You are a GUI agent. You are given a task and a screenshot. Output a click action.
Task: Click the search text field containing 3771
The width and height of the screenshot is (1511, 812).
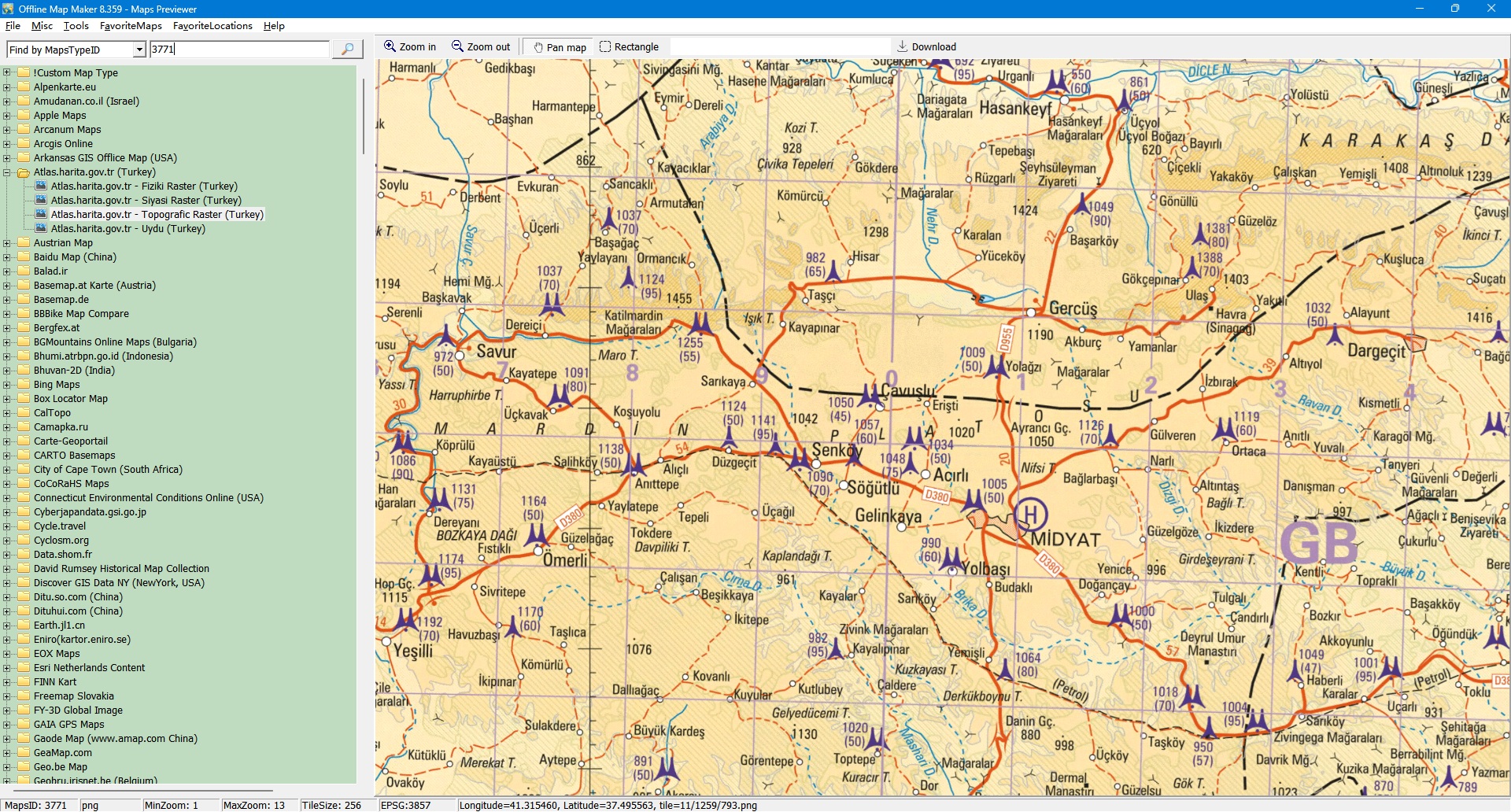pos(239,50)
